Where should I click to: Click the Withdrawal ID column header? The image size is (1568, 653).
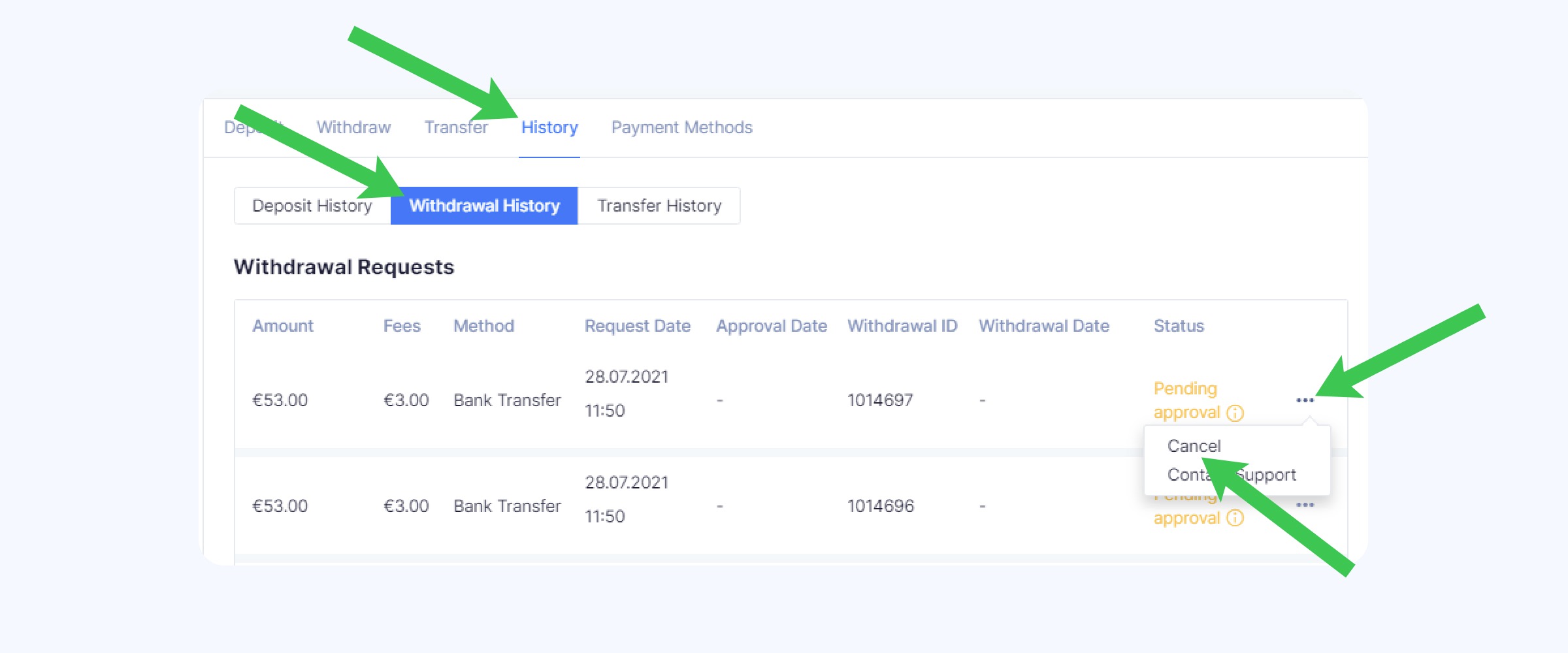point(902,326)
